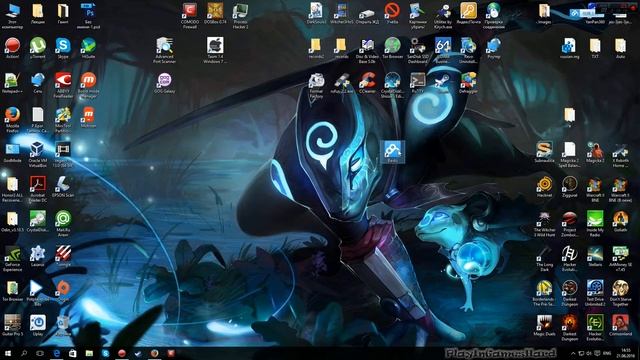Open the Guitar Pro 5 shortcut
Viewport: 640px width, 360px height.
point(12,325)
